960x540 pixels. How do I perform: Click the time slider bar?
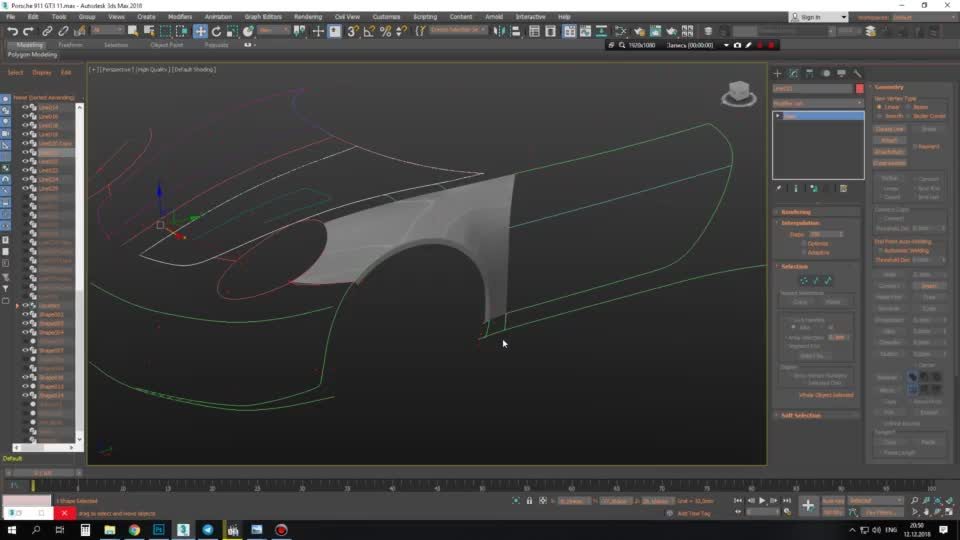pyautogui.click(x=43, y=473)
